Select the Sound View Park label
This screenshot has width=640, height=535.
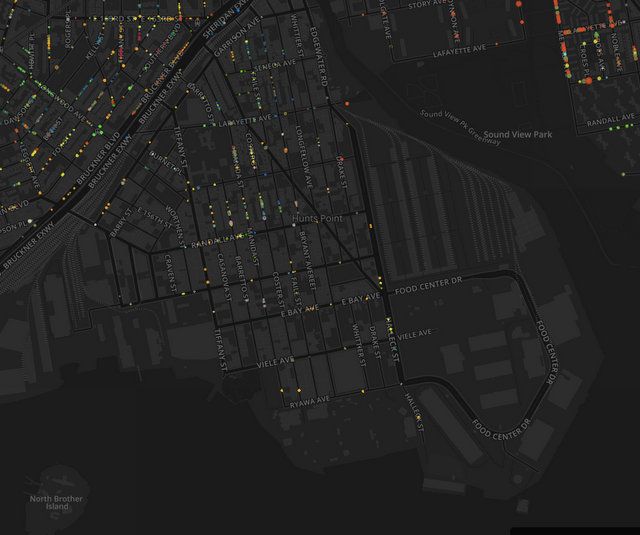coord(517,134)
